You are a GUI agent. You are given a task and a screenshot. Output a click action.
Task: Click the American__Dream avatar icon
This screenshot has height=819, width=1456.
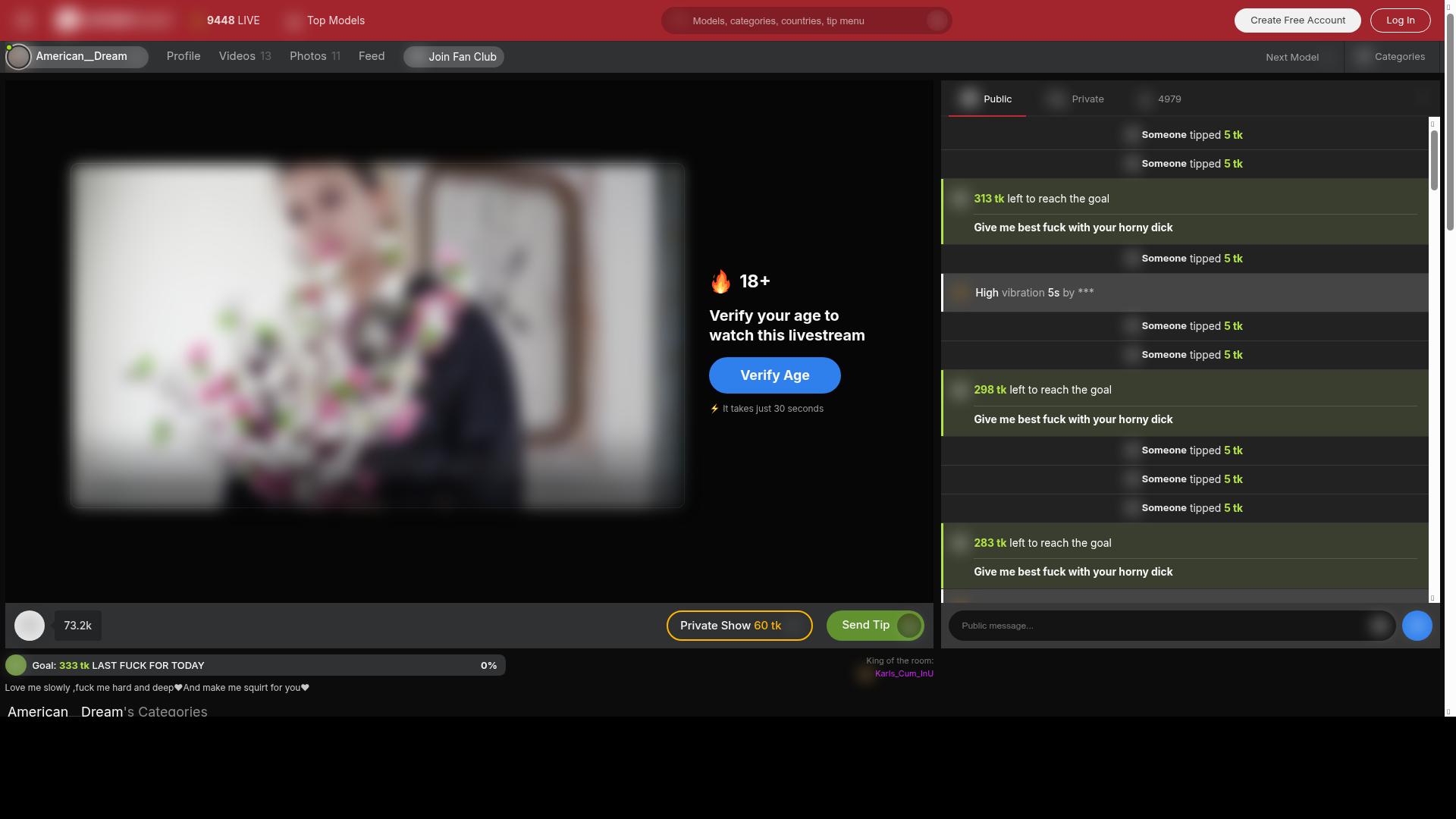pyautogui.click(x=18, y=57)
